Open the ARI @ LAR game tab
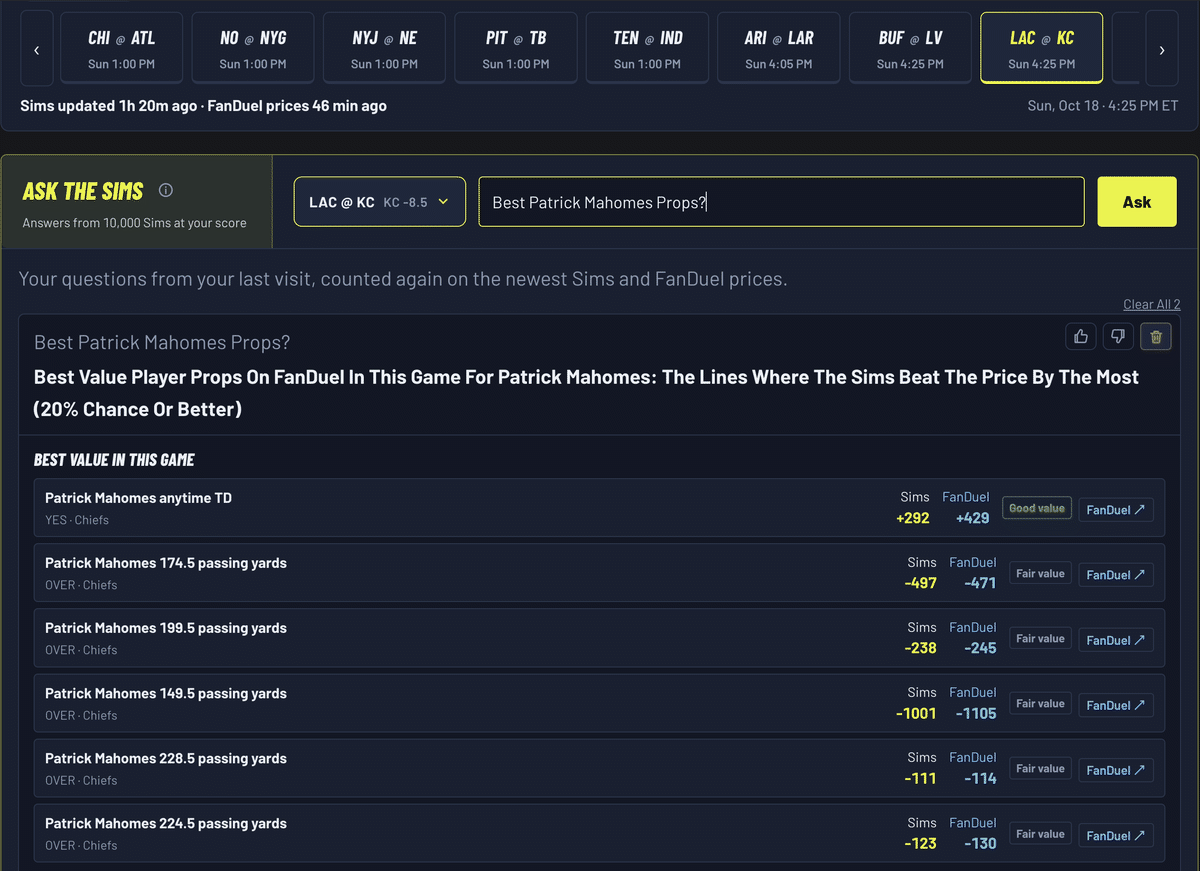Image resolution: width=1200 pixels, height=871 pixels. (779, 48)
